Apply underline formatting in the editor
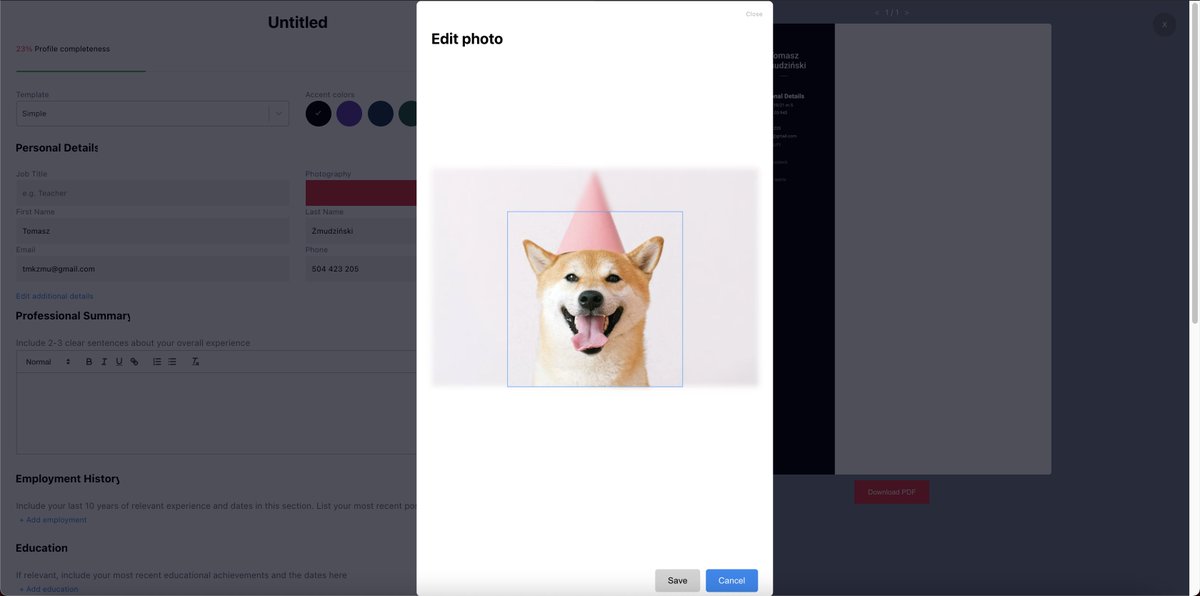 pyautogui.click(x=118, y=361)
